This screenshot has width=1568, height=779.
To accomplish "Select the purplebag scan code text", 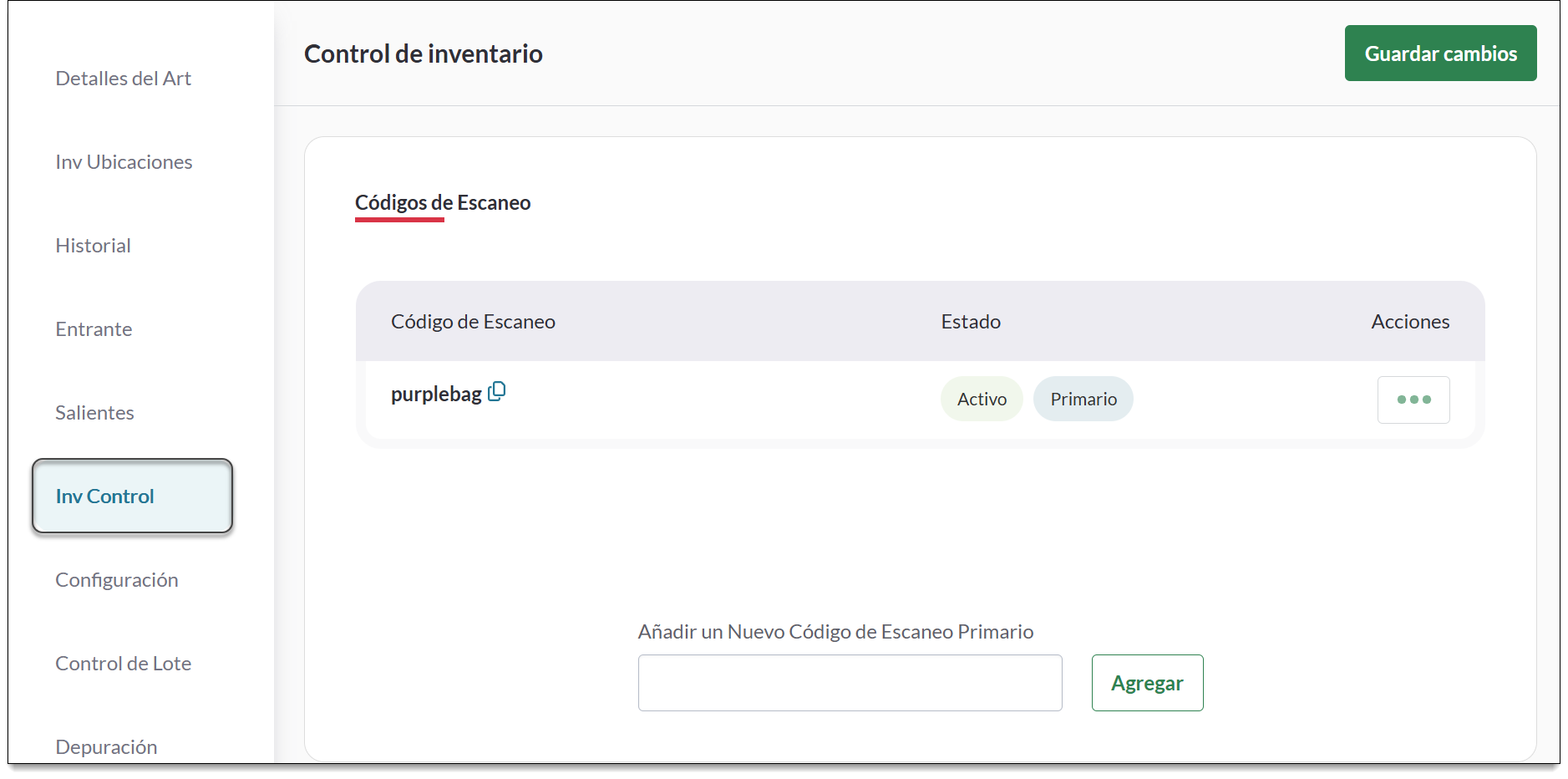I will (435, 393).
